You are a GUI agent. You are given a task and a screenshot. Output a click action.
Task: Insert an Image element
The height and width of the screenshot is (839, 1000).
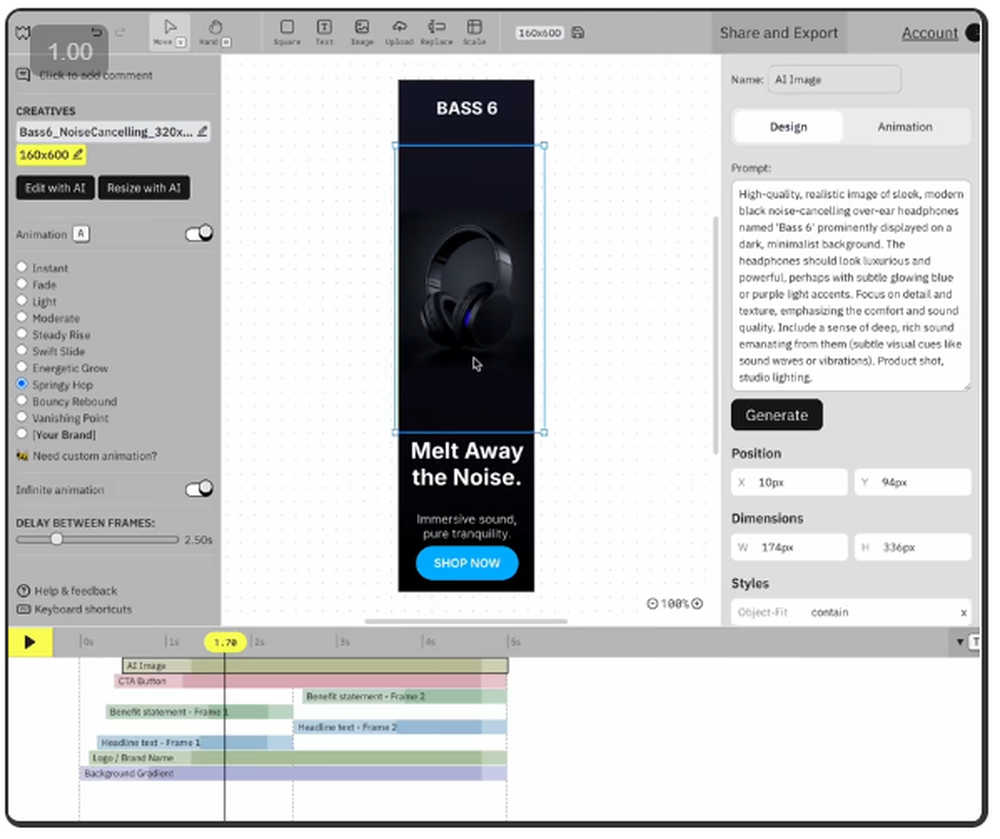point(362,31)
